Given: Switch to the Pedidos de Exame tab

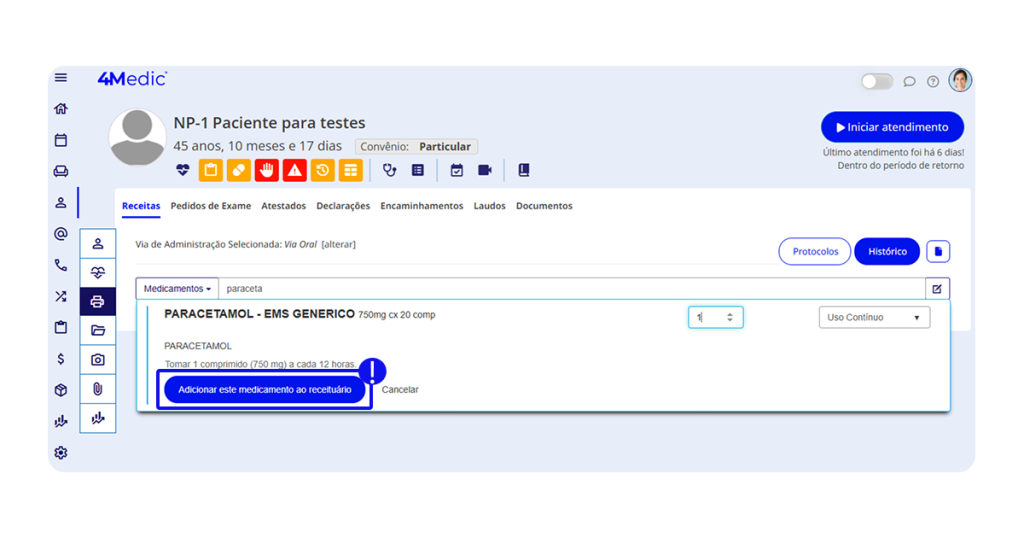Looking at the screenshot, I should tap(211, 206).
